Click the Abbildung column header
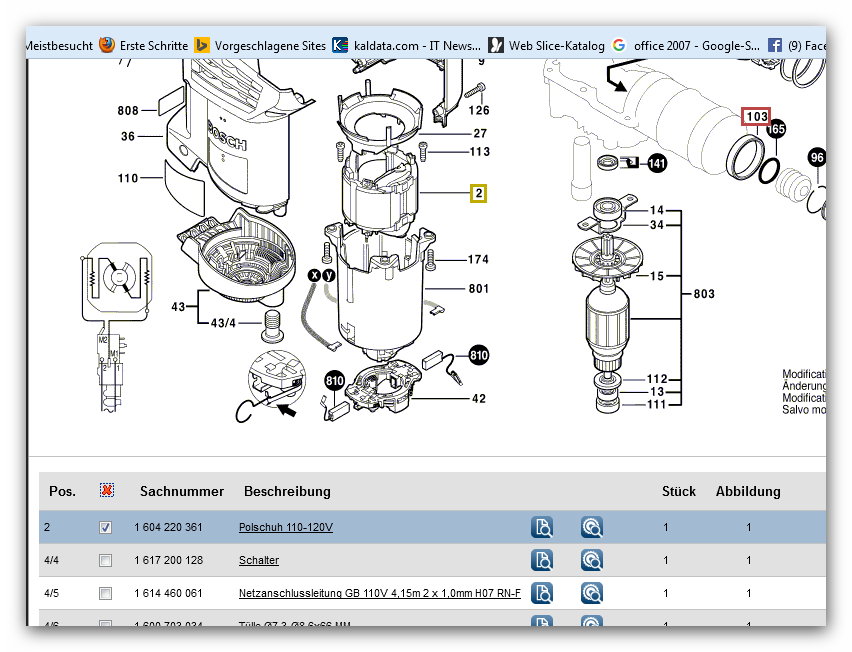This screenshot has width=852, height=652. (x=748, y=491)
